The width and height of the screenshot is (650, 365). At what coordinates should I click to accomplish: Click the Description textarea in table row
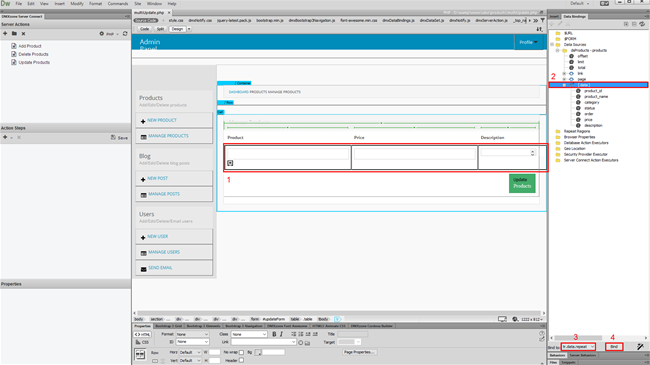(x=508, y=152)
